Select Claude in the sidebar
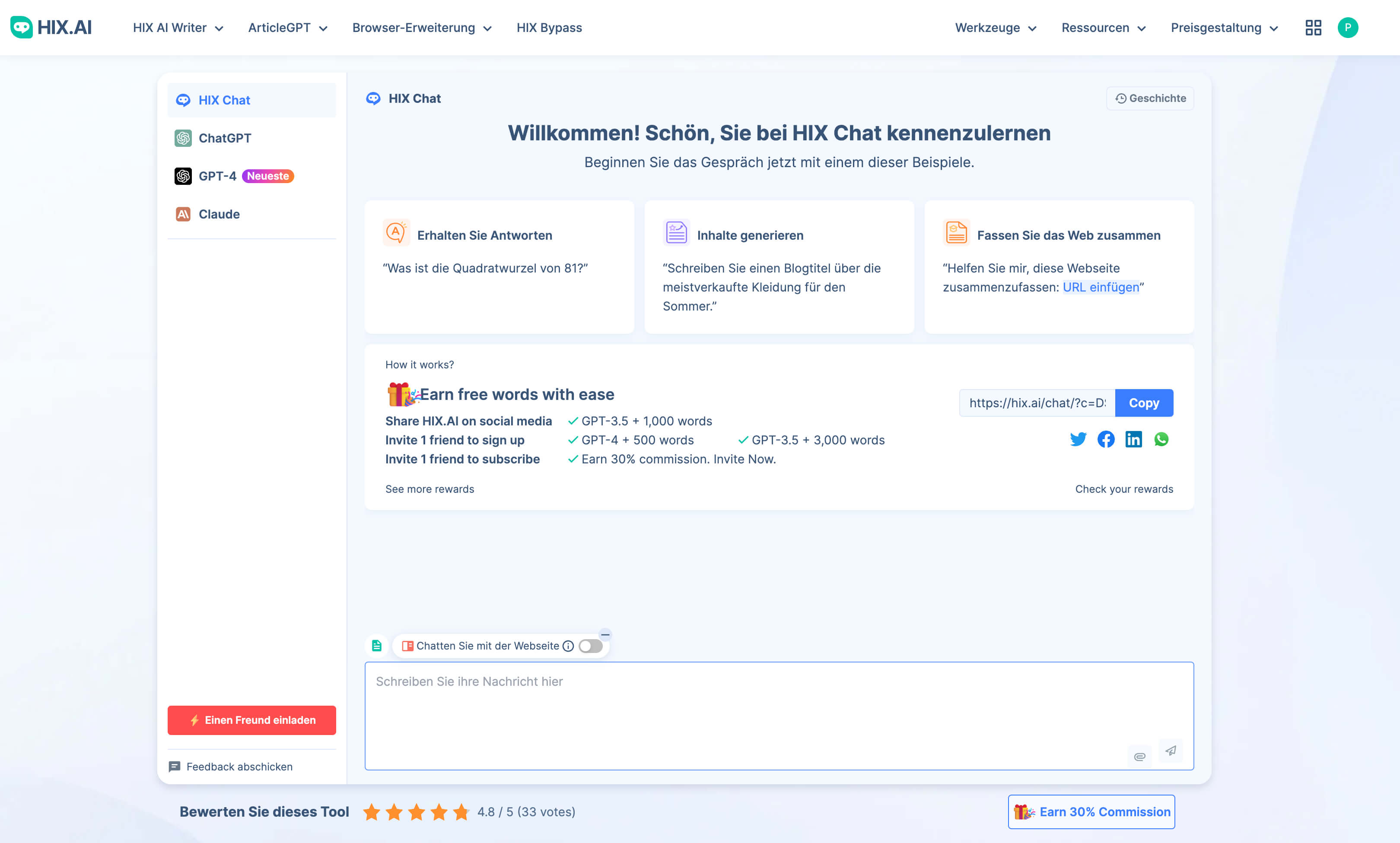This screenshot has width=1400, height=843. coord(251,214)
